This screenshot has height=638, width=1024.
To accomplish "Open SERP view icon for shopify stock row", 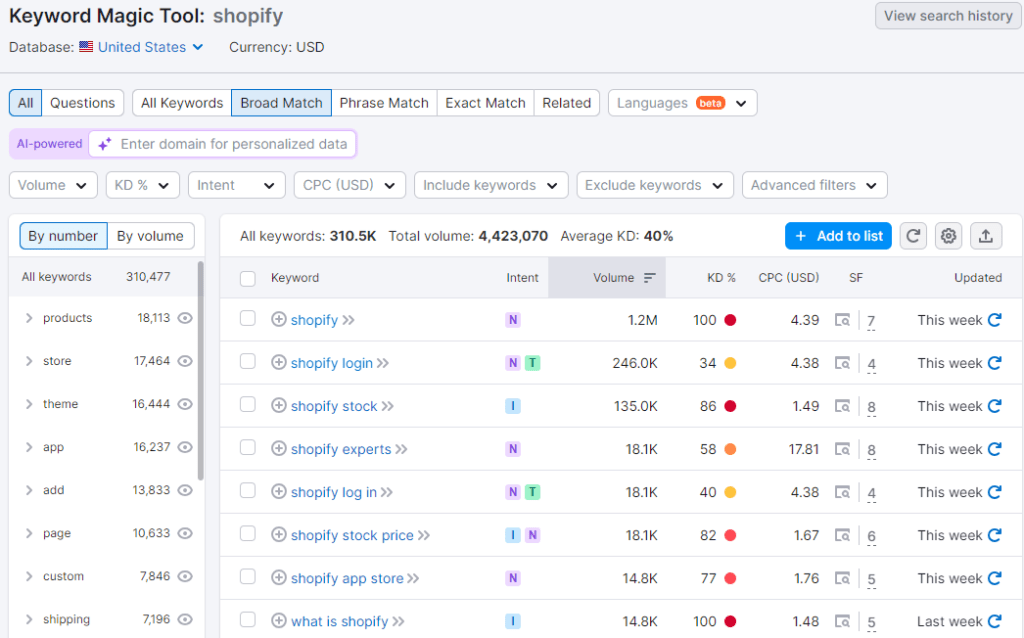I will tap(842, 406).
